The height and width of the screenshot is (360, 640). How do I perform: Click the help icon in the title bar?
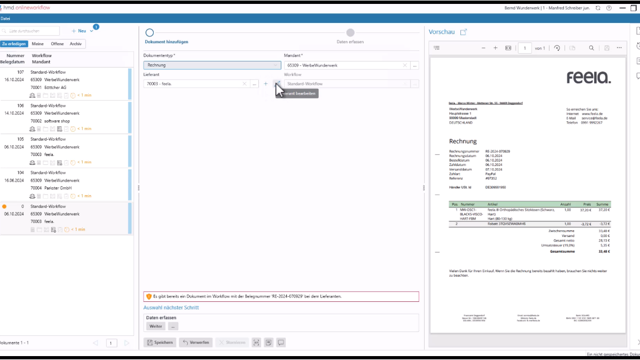point(609,8)
